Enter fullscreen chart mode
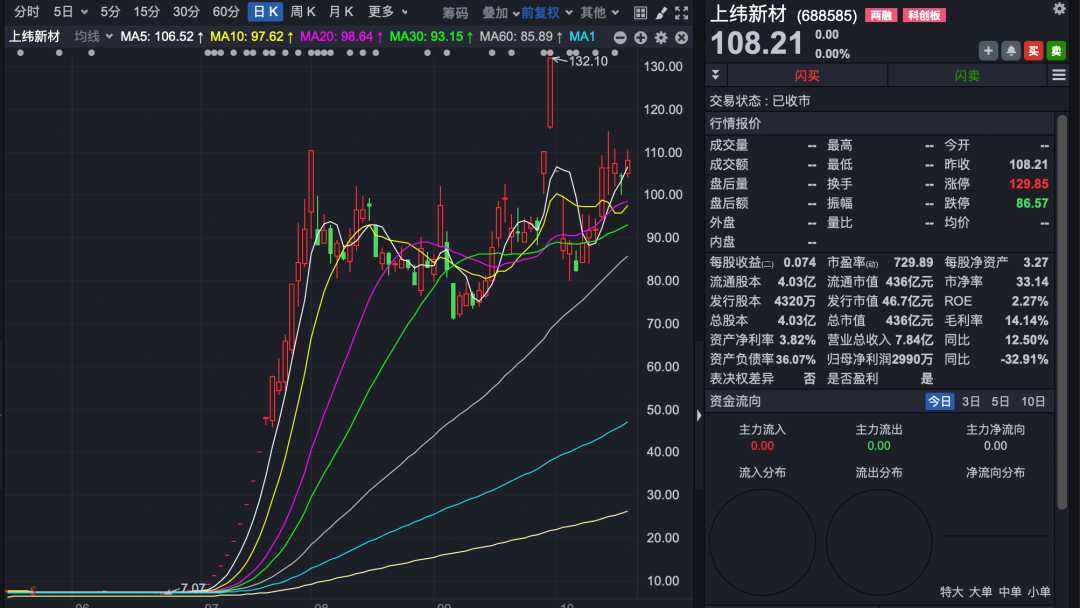1080x608 pixels. point(681,13)
